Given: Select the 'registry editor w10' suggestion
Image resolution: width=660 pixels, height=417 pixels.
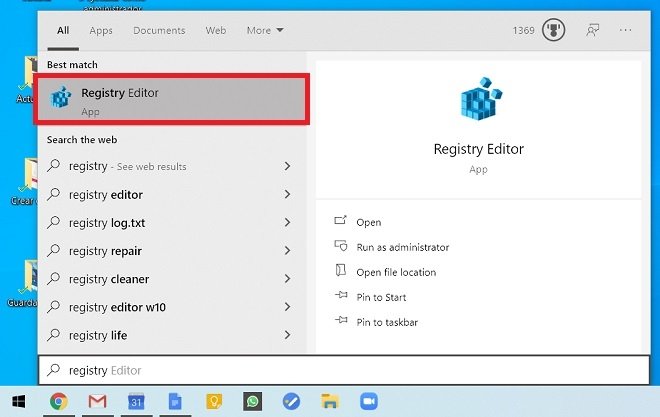Looking at the screenshot, I should tap(171, 307).
